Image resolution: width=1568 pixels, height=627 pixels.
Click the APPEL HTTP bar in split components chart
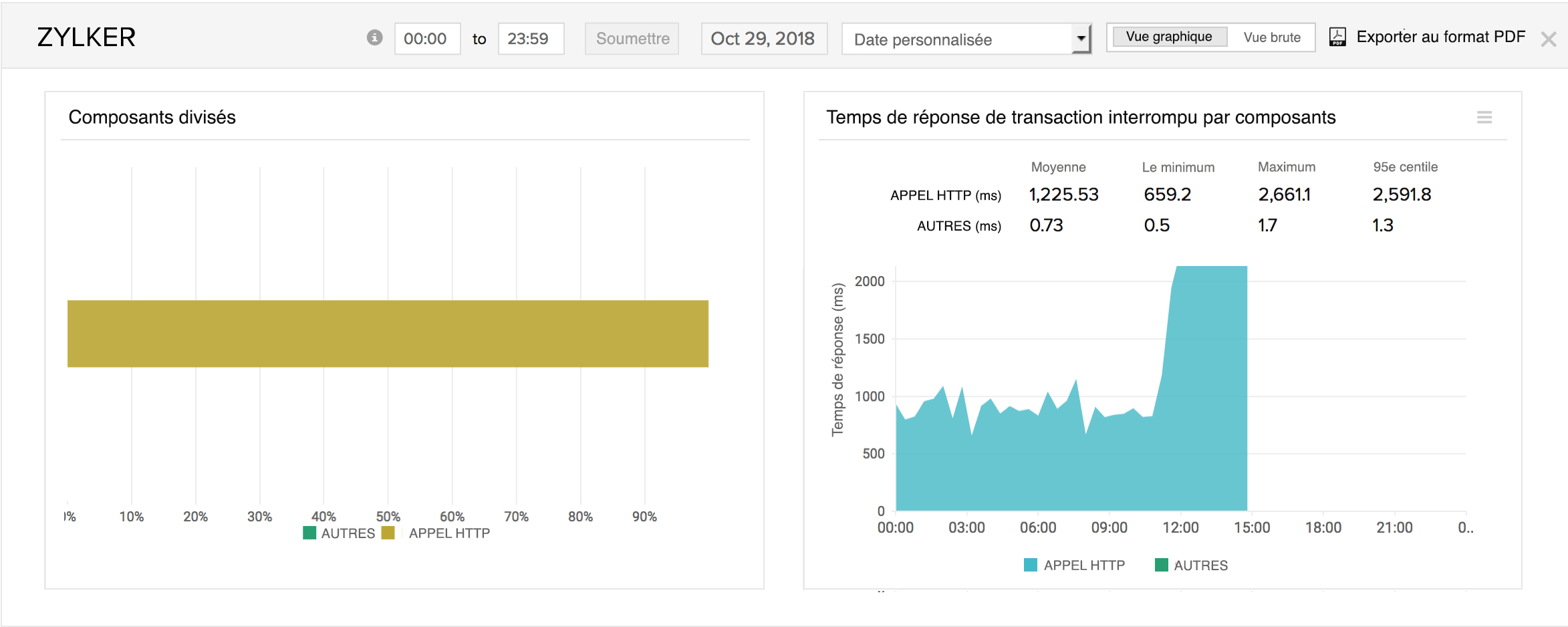(388, 334)
